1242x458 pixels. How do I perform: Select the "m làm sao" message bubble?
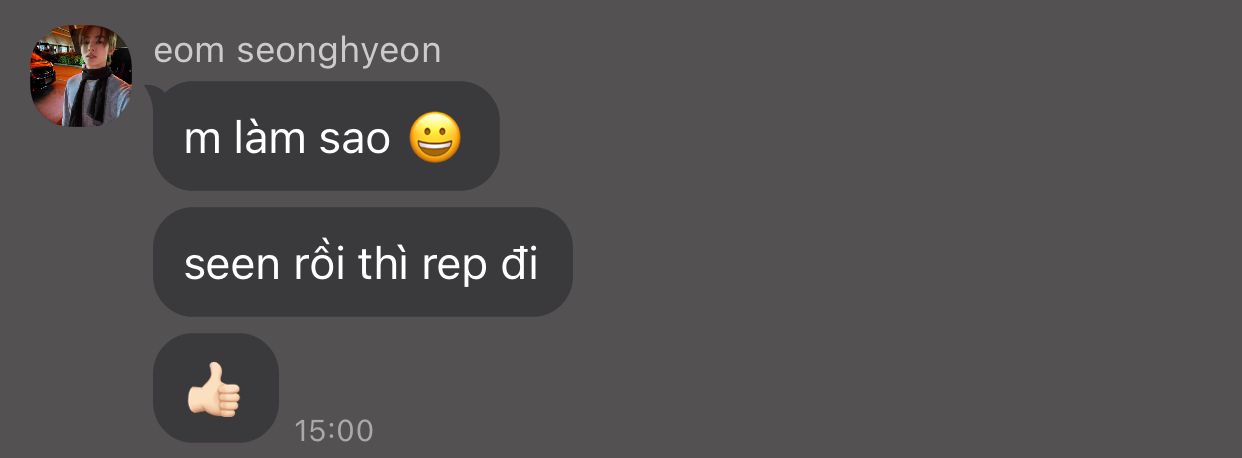pos(326,136)
